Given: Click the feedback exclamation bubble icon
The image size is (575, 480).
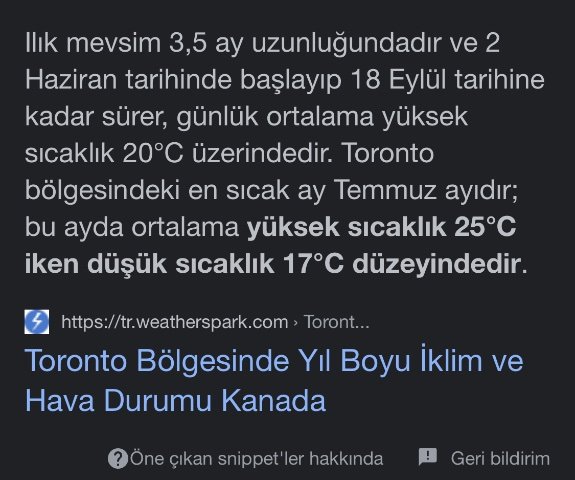Looking at the screenshot, I should point(428,457).
